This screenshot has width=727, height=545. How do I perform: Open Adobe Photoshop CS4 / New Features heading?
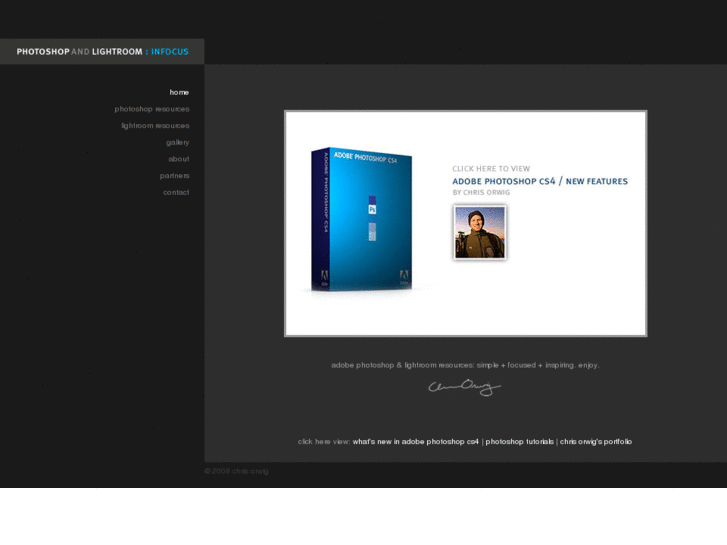coord(540,181)
